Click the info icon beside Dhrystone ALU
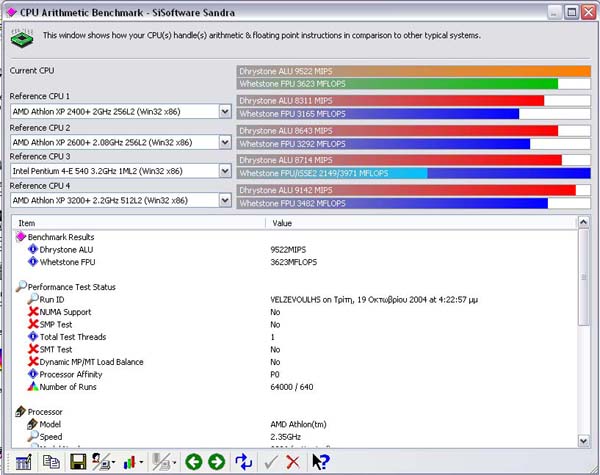The image size is (600, 475). (x=33, y=249)
